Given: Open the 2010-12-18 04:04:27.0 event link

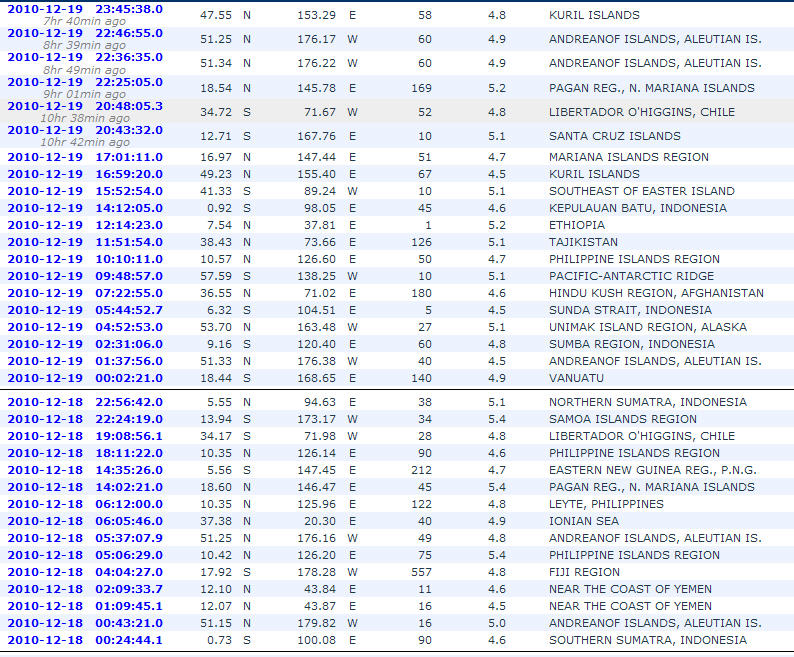Looking at the screenshot, I should pyautogui.click(x=85, y=572).
